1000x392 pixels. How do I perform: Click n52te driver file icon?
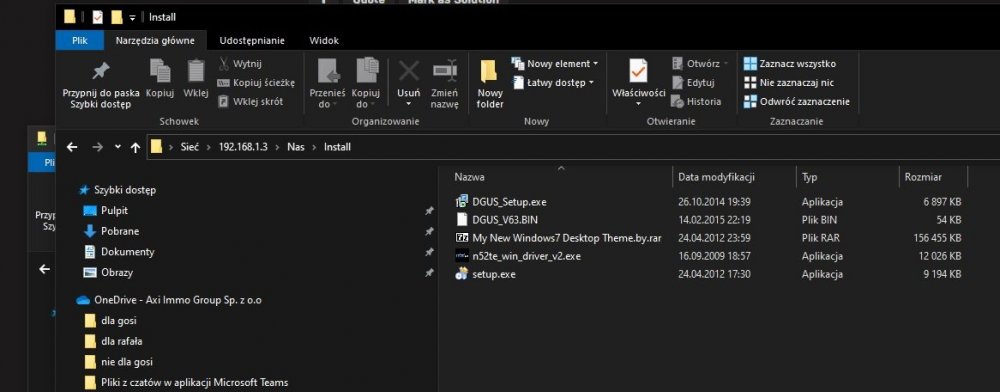462,256
